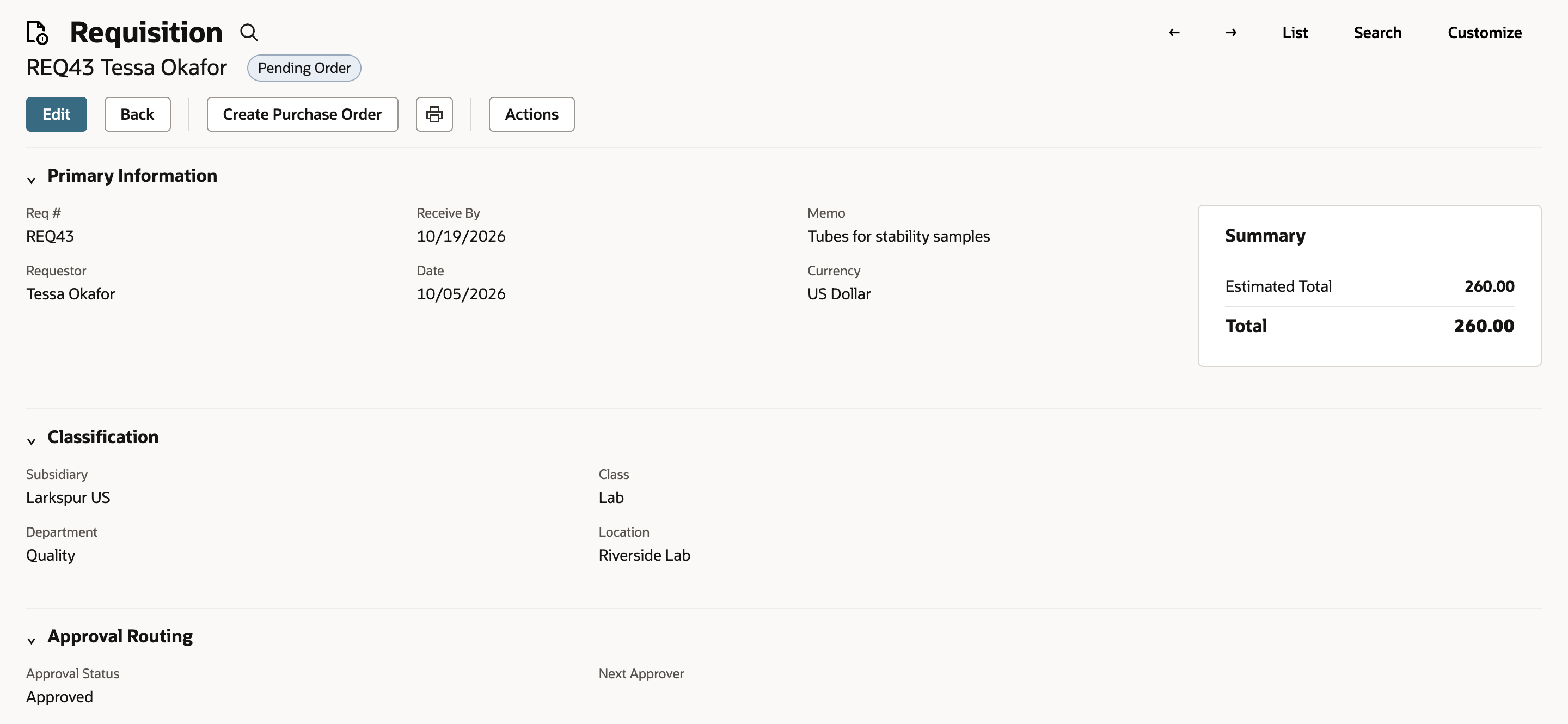
Task: Open the Search link in header
Action: pos(1377,32)
